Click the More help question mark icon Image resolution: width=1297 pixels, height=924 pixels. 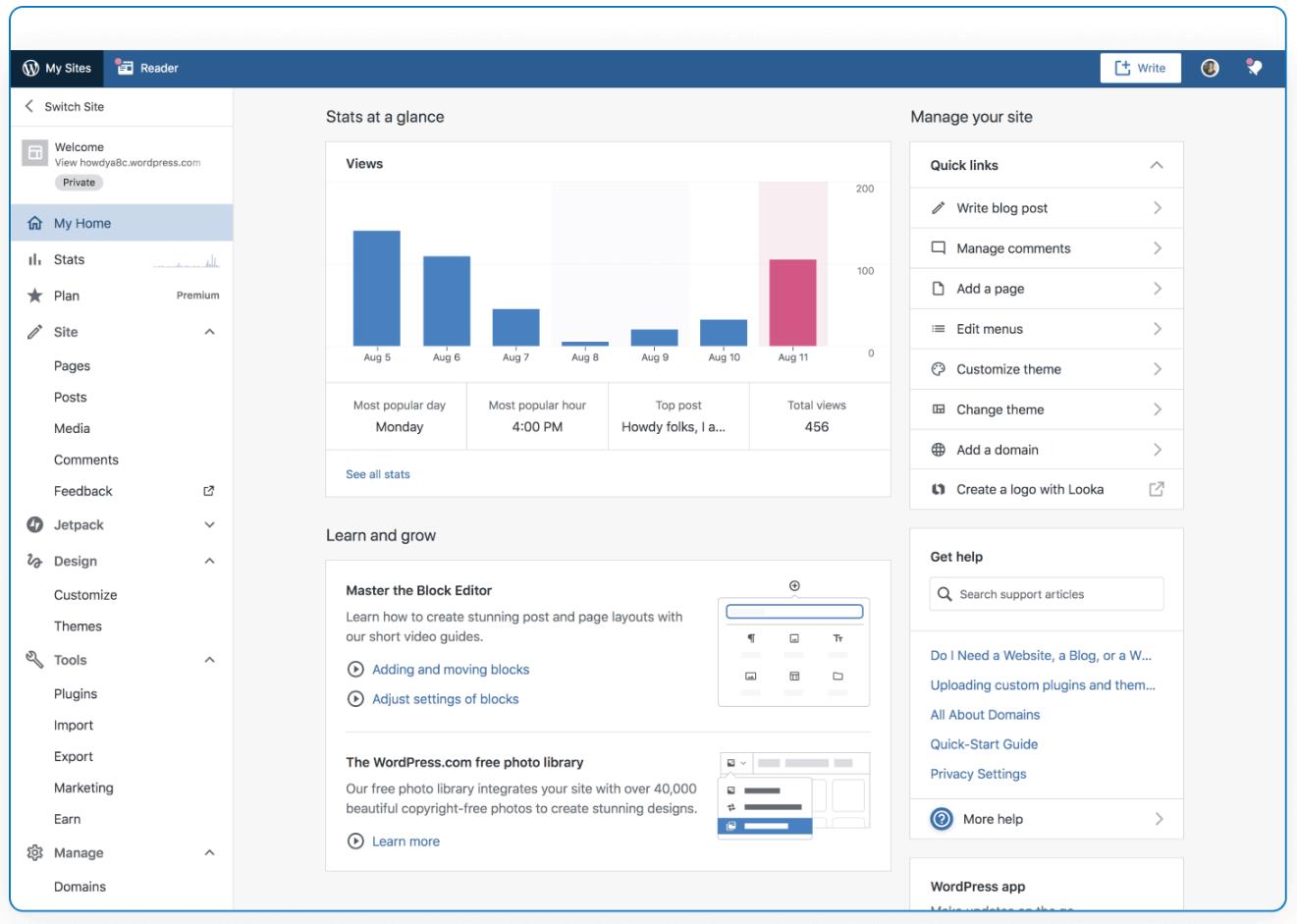tap(942, 819)
